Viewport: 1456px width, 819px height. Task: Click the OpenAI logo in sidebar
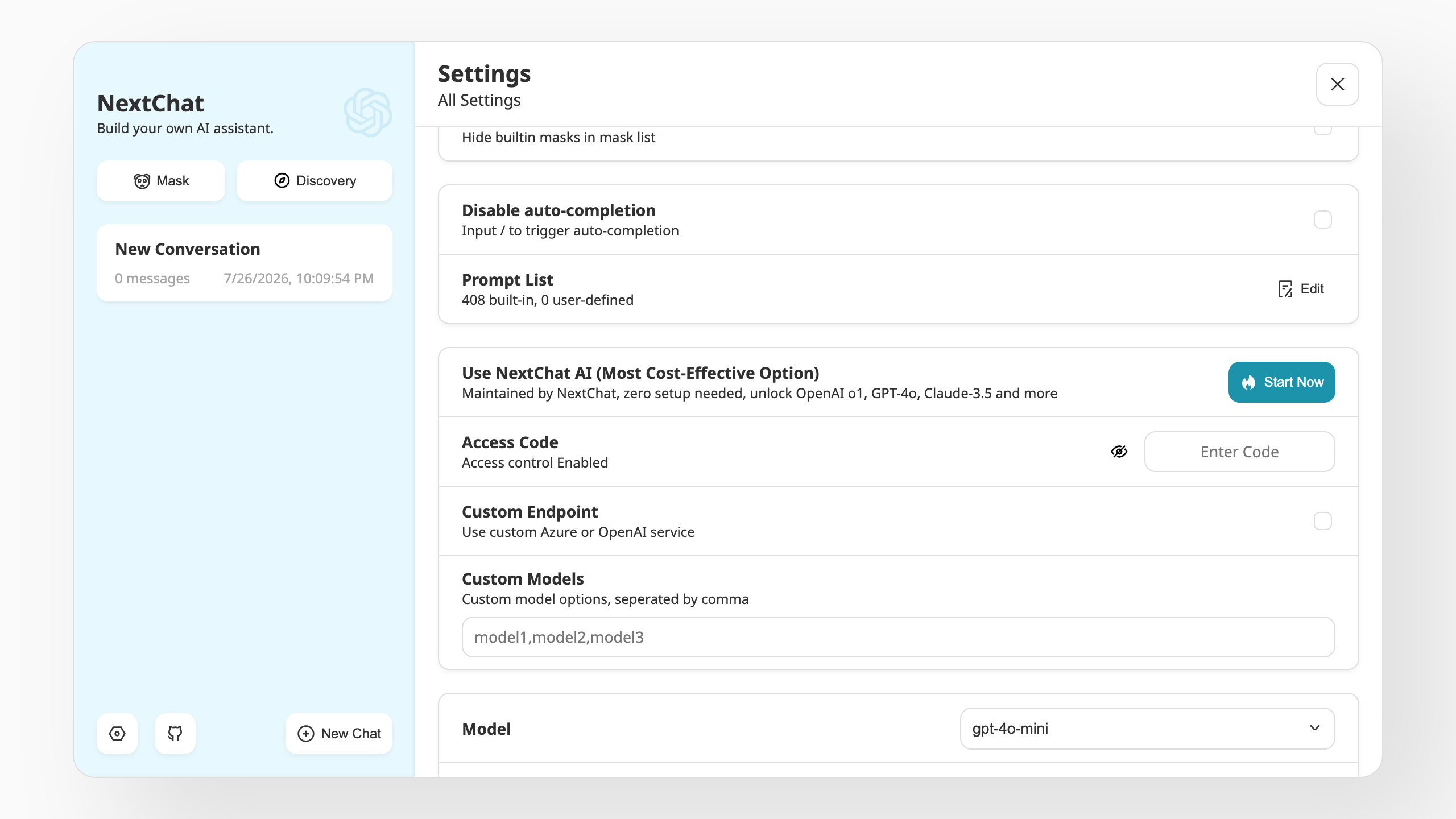click(367, 112)
